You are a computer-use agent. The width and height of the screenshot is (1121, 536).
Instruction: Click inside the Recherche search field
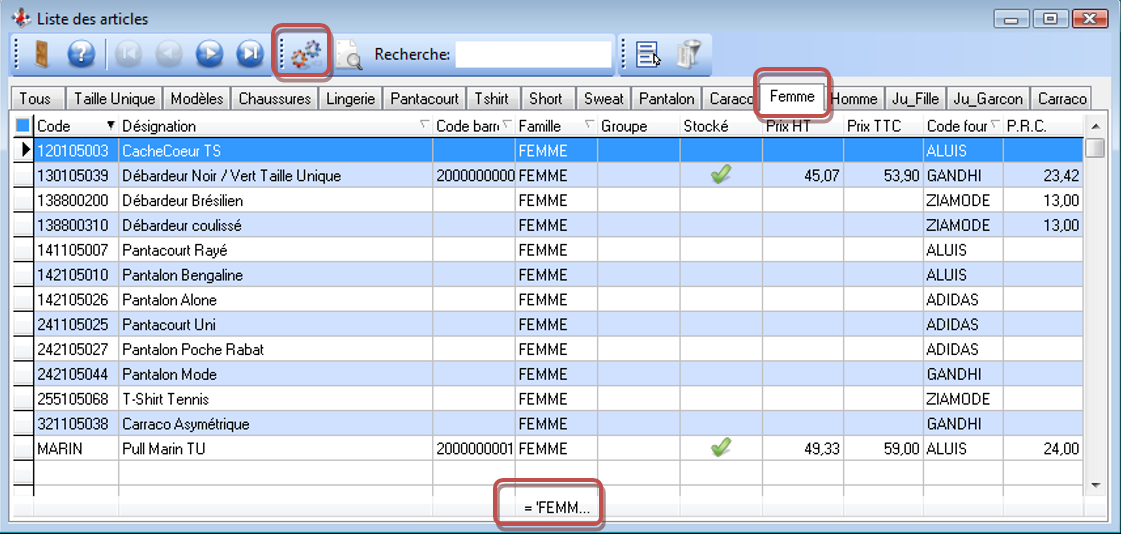532,54
